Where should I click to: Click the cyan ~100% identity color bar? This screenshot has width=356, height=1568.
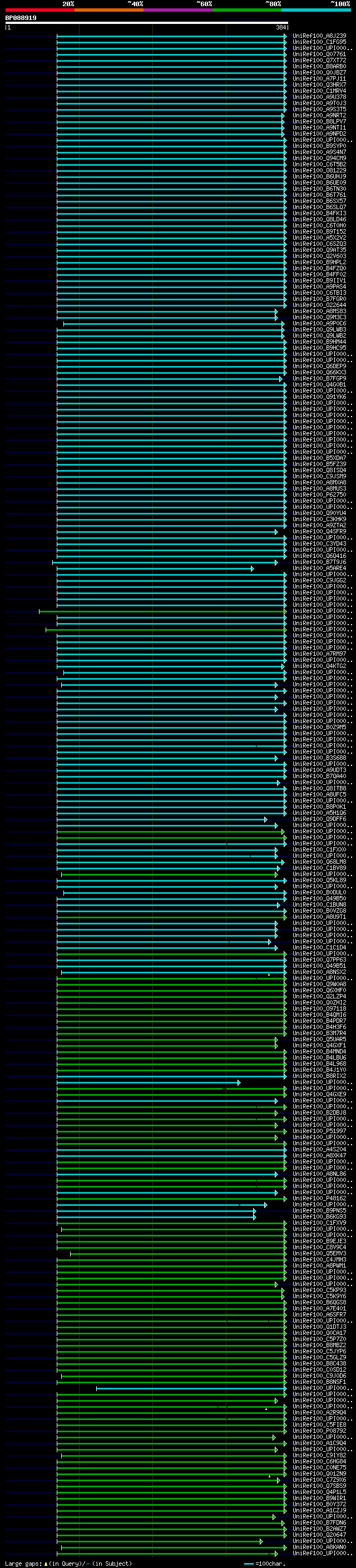tap(317, 10)
